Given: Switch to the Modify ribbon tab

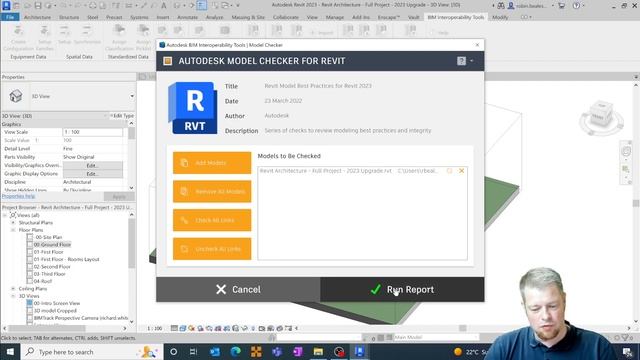Looking at the screenshot, I should [x=500, y=17].
